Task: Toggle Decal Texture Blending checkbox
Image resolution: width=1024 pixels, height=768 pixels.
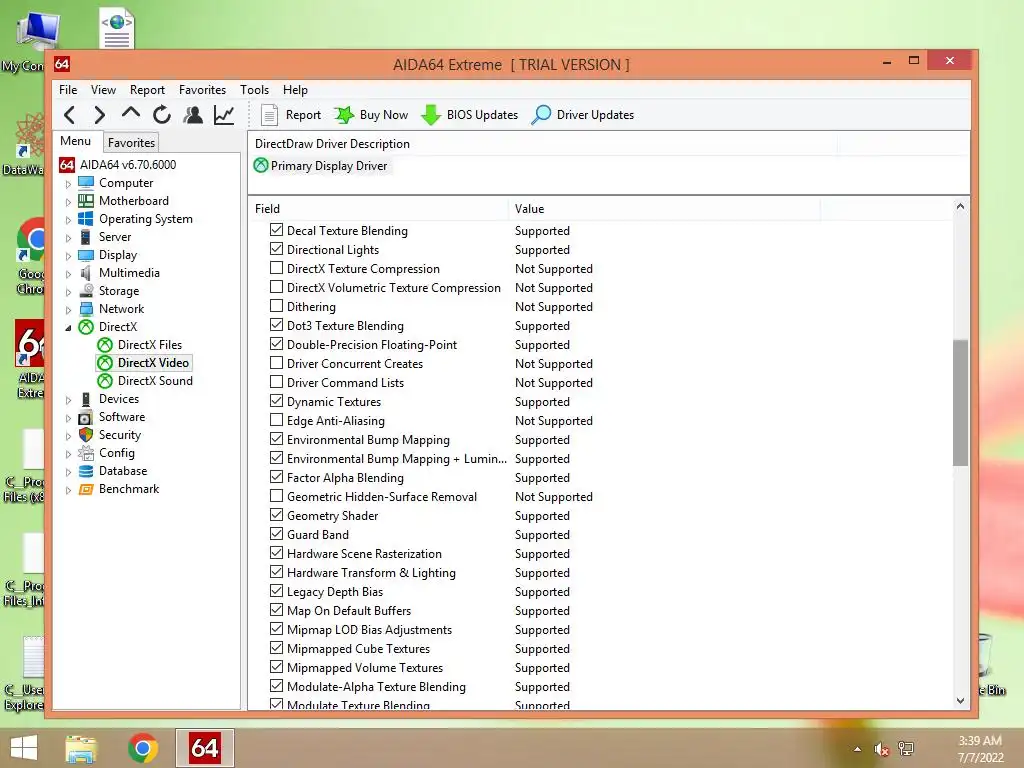Action: click(x=276, y=230)
